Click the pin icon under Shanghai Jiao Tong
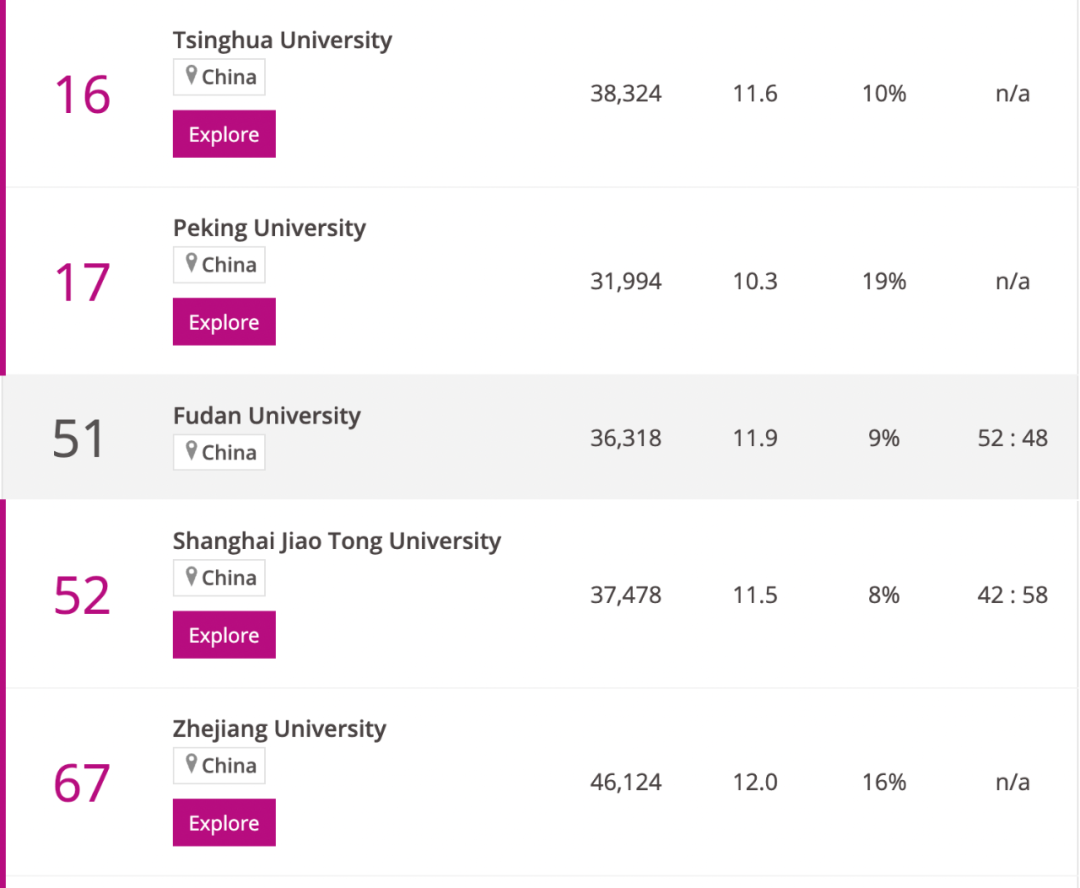This screenshot has height=888, width=1080. 191,577
